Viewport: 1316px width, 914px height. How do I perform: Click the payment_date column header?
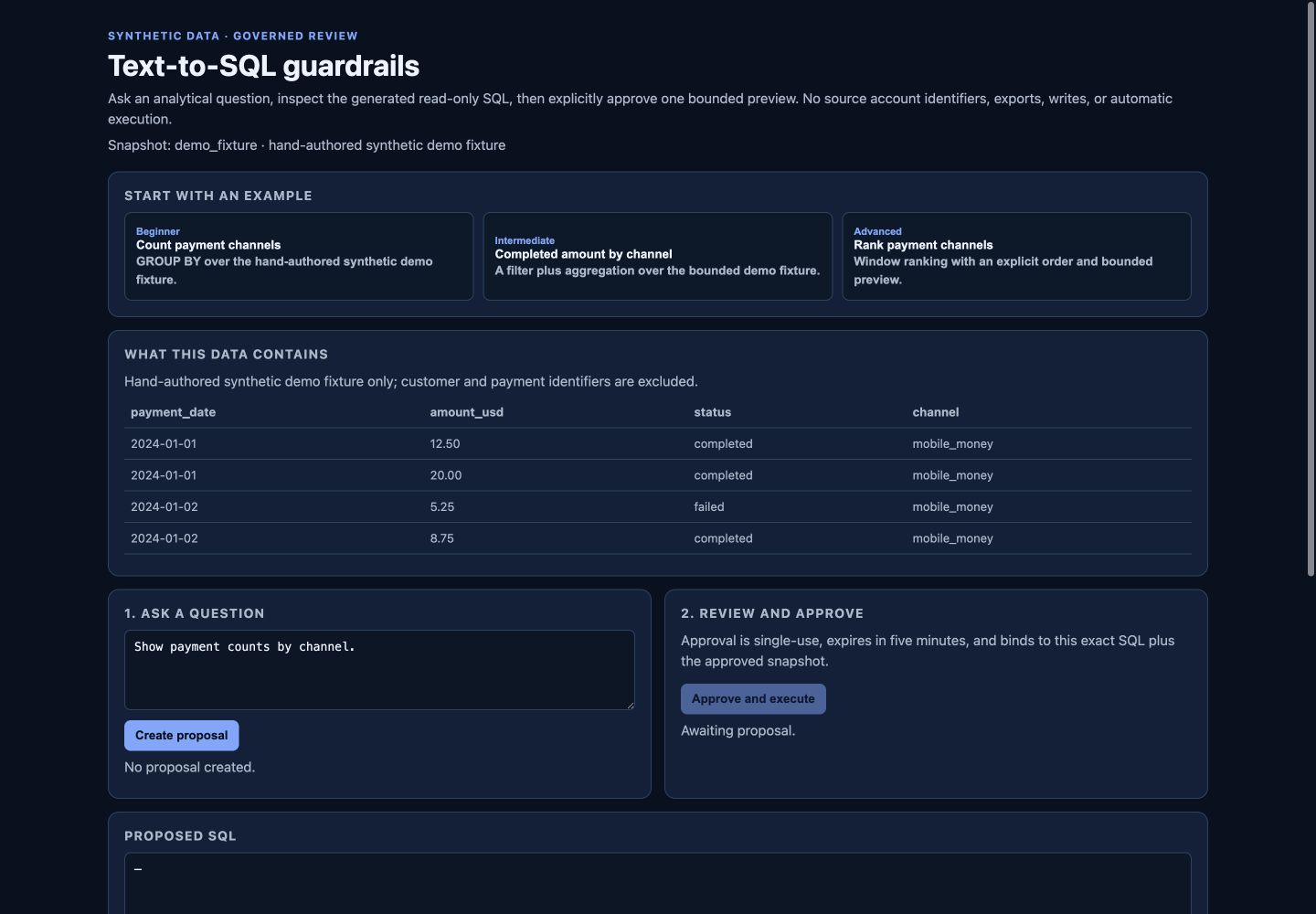pos(174,412)
